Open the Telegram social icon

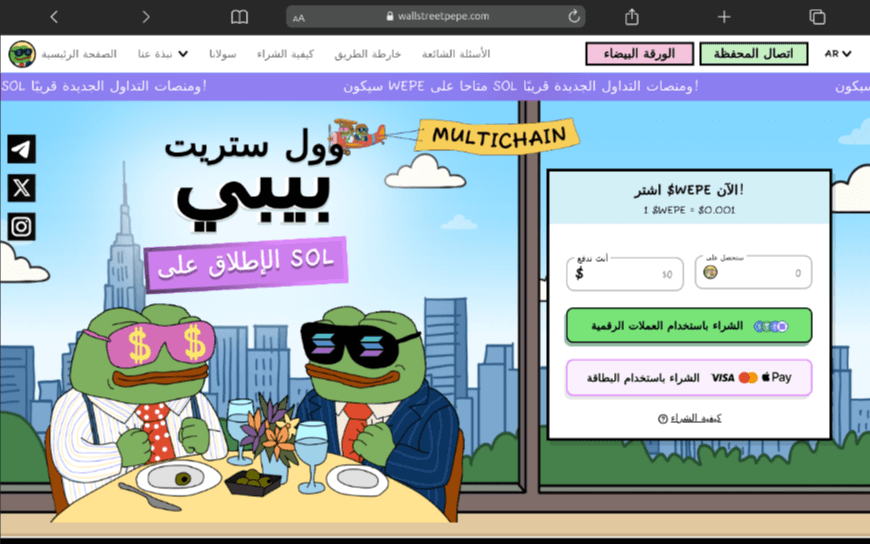[21, 149]
